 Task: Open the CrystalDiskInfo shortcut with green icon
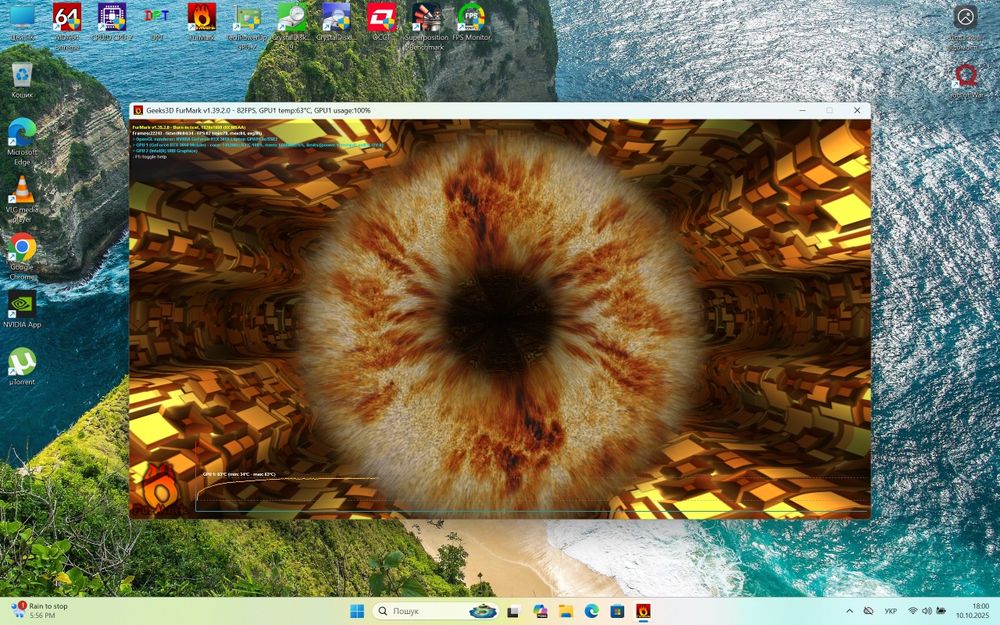coord(291,26)
